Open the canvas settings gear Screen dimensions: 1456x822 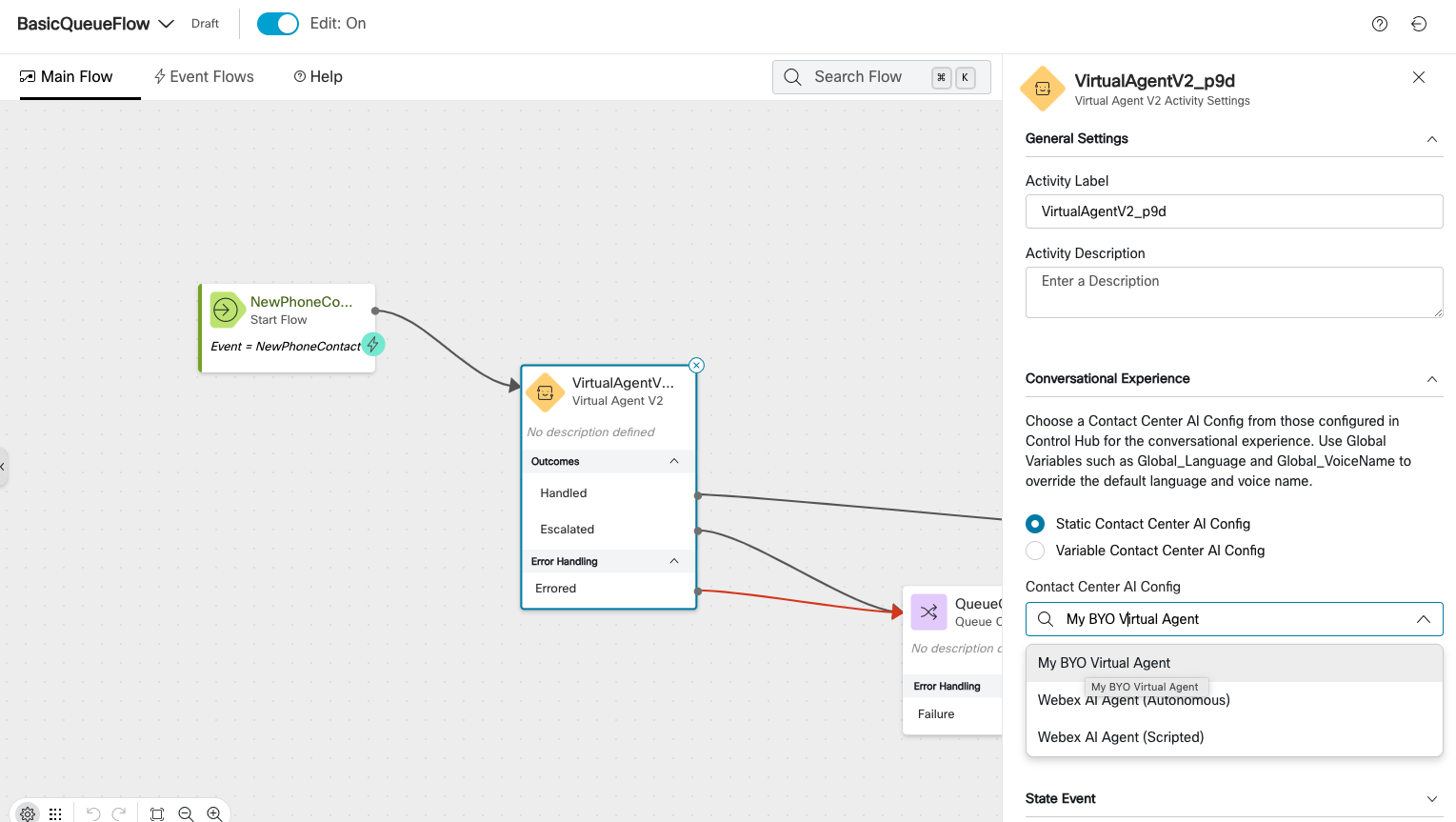(x=28, y=813)
